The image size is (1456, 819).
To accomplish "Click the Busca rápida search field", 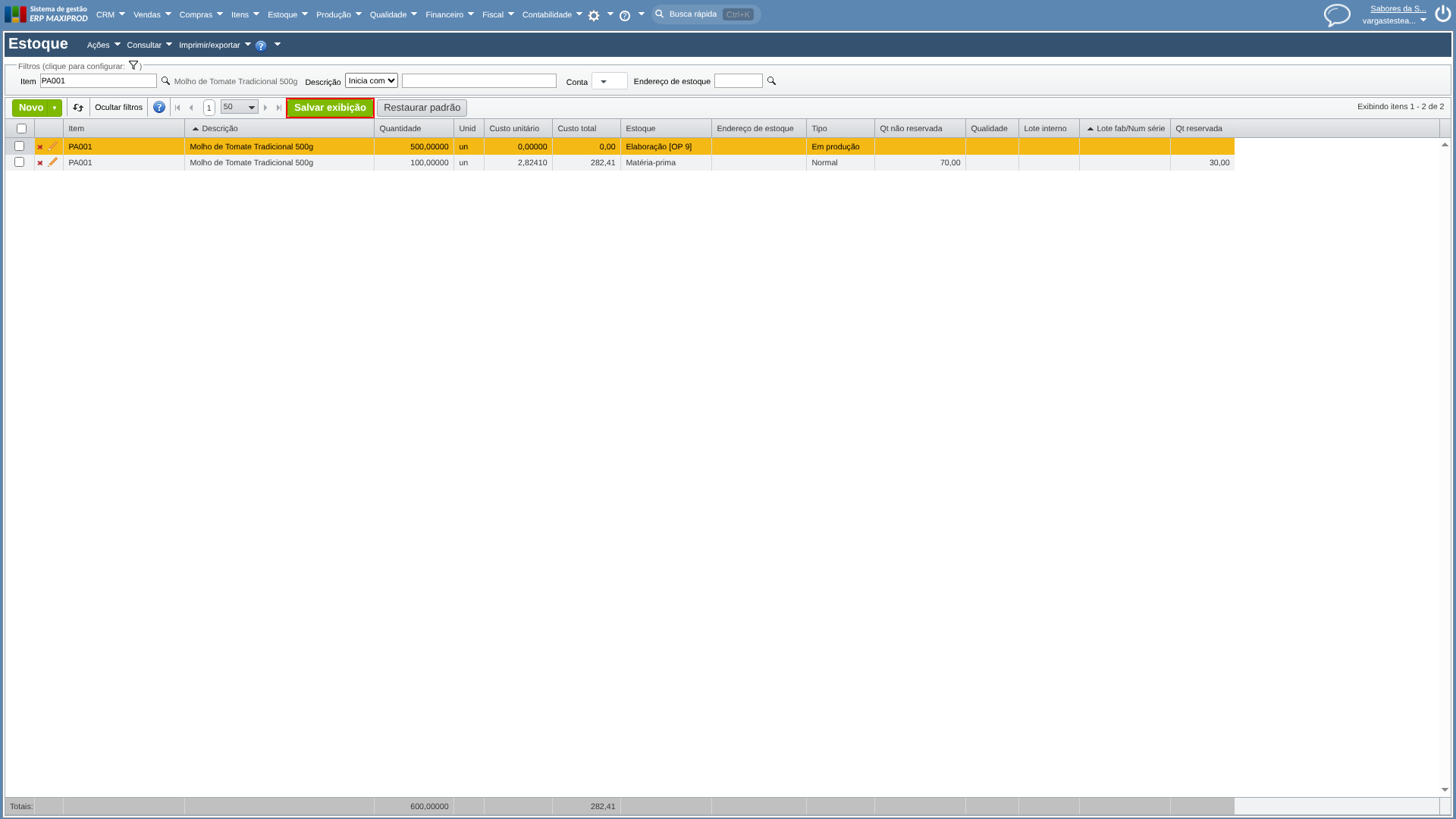I will point(707,14).
